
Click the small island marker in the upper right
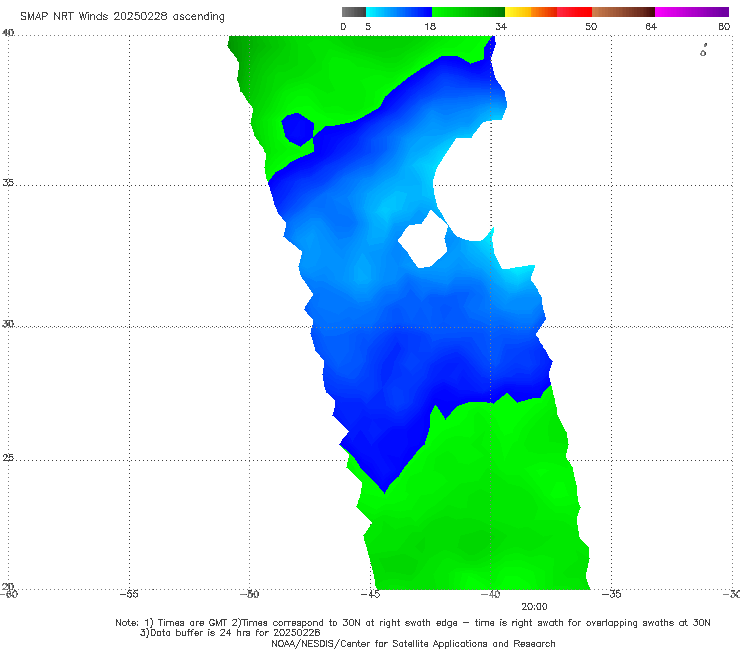704,50
